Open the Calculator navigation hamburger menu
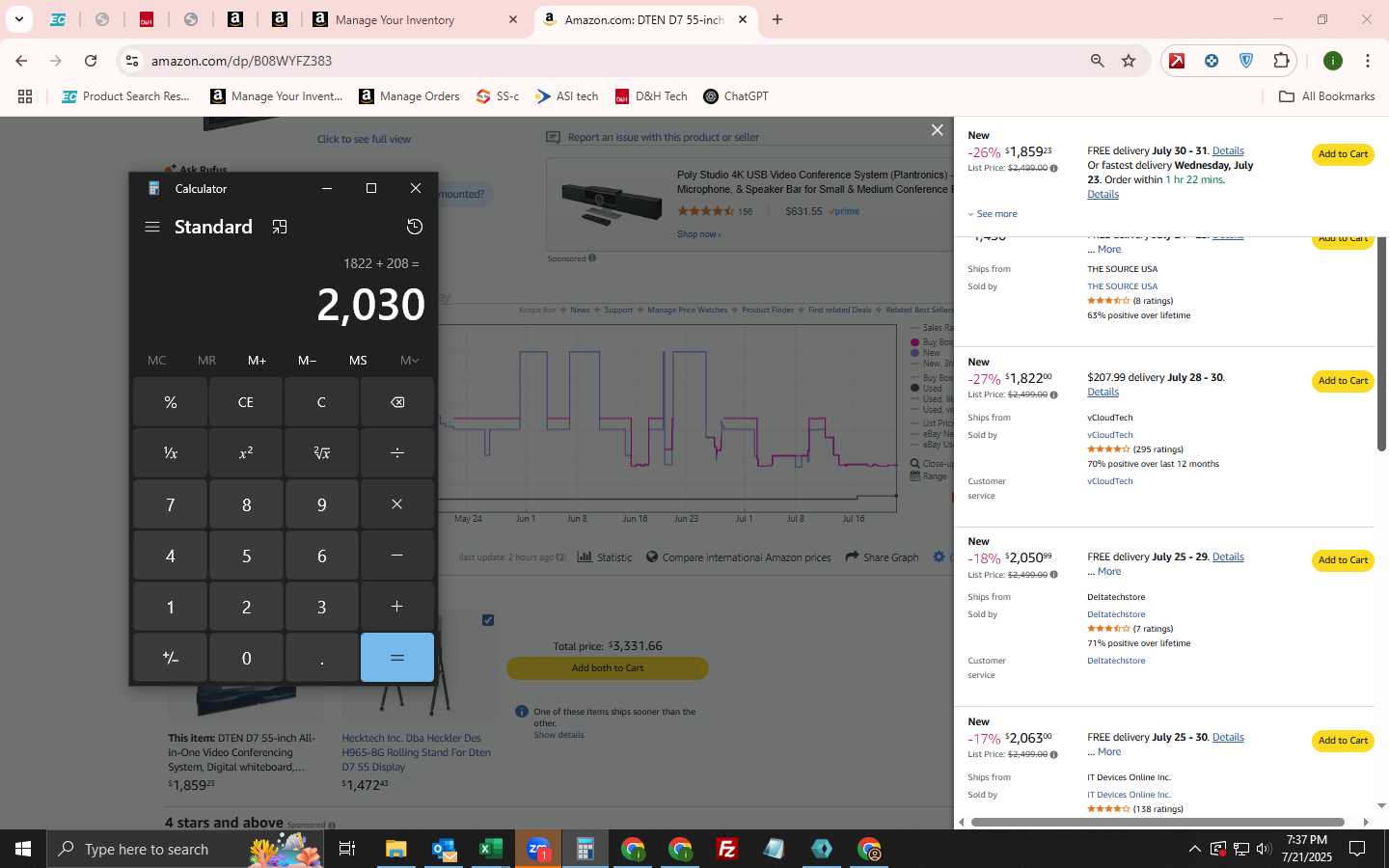This screenshot has height=868, width=1389. coord(152,227)
